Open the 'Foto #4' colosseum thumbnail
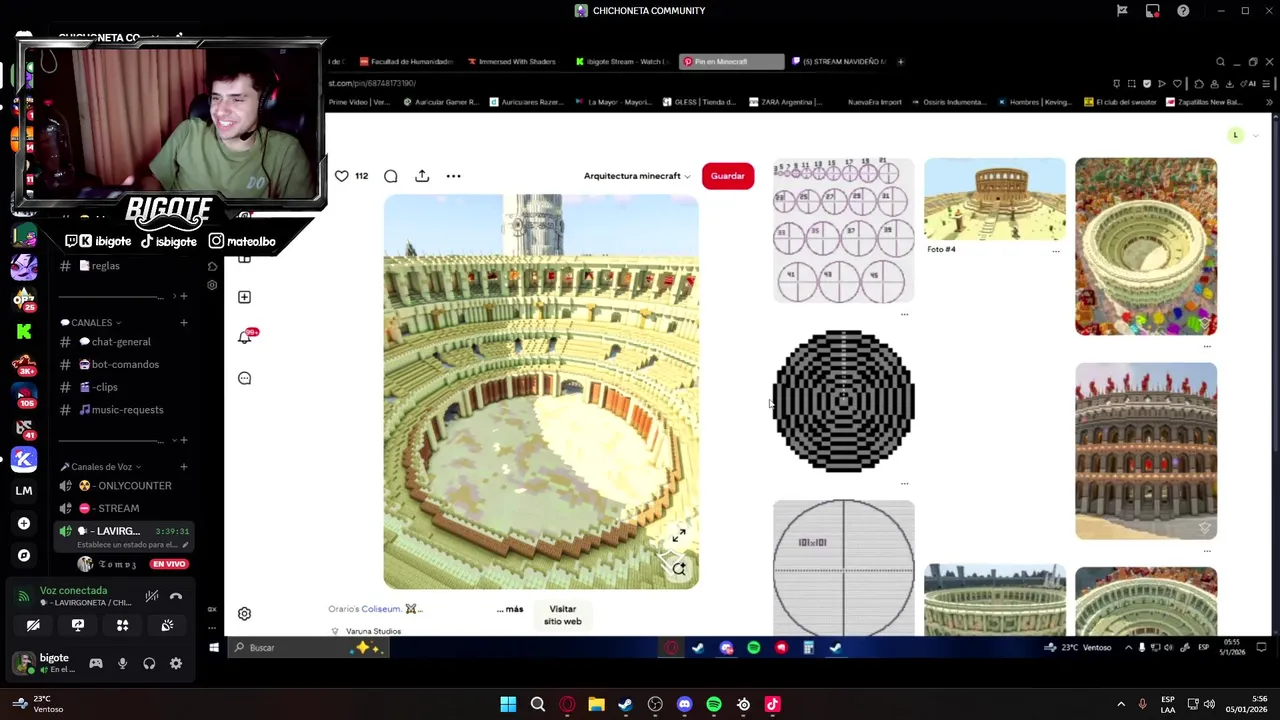1280x720 pixels. 995,199
